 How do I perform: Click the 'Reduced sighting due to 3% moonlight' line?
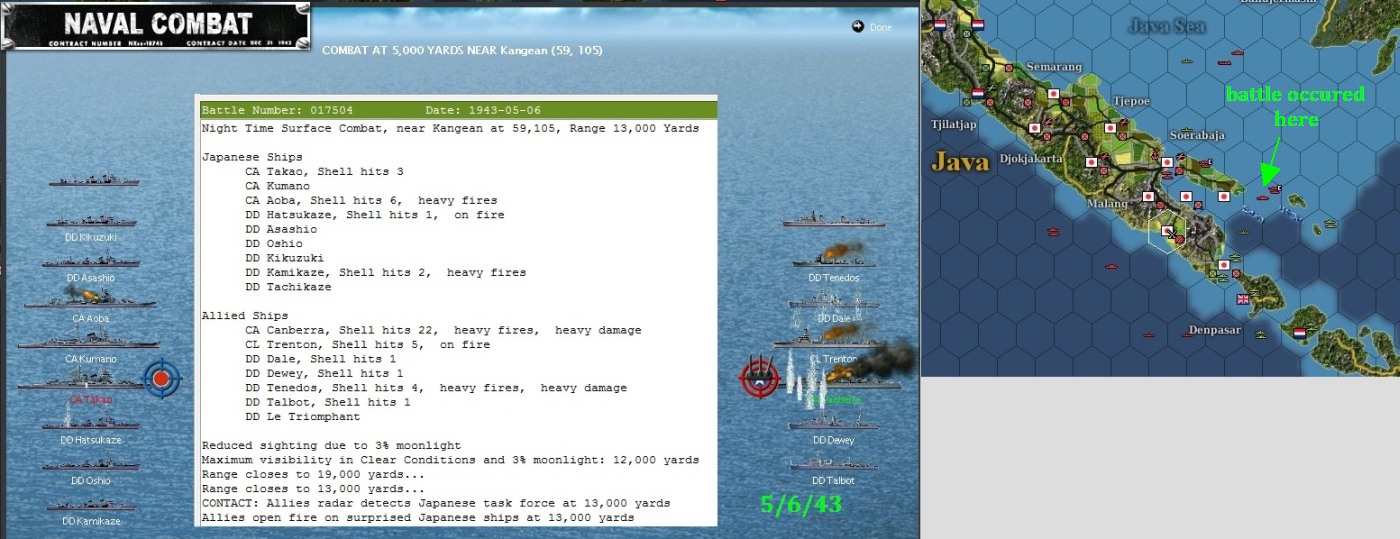pos(331,445)
